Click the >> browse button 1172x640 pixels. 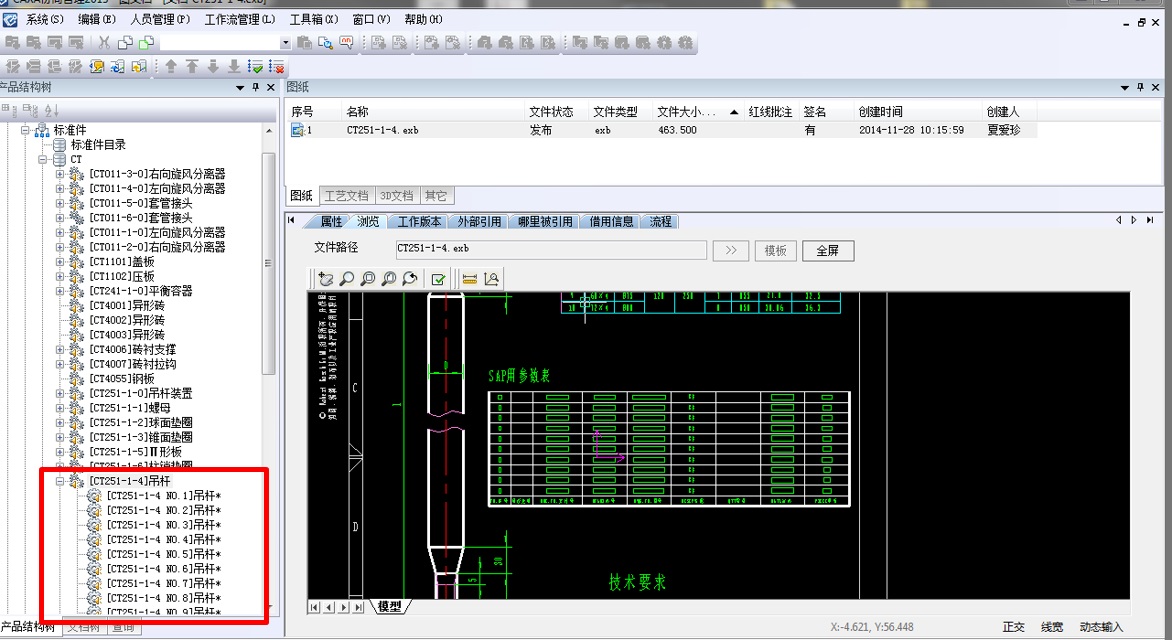click(x=730, y=250)
